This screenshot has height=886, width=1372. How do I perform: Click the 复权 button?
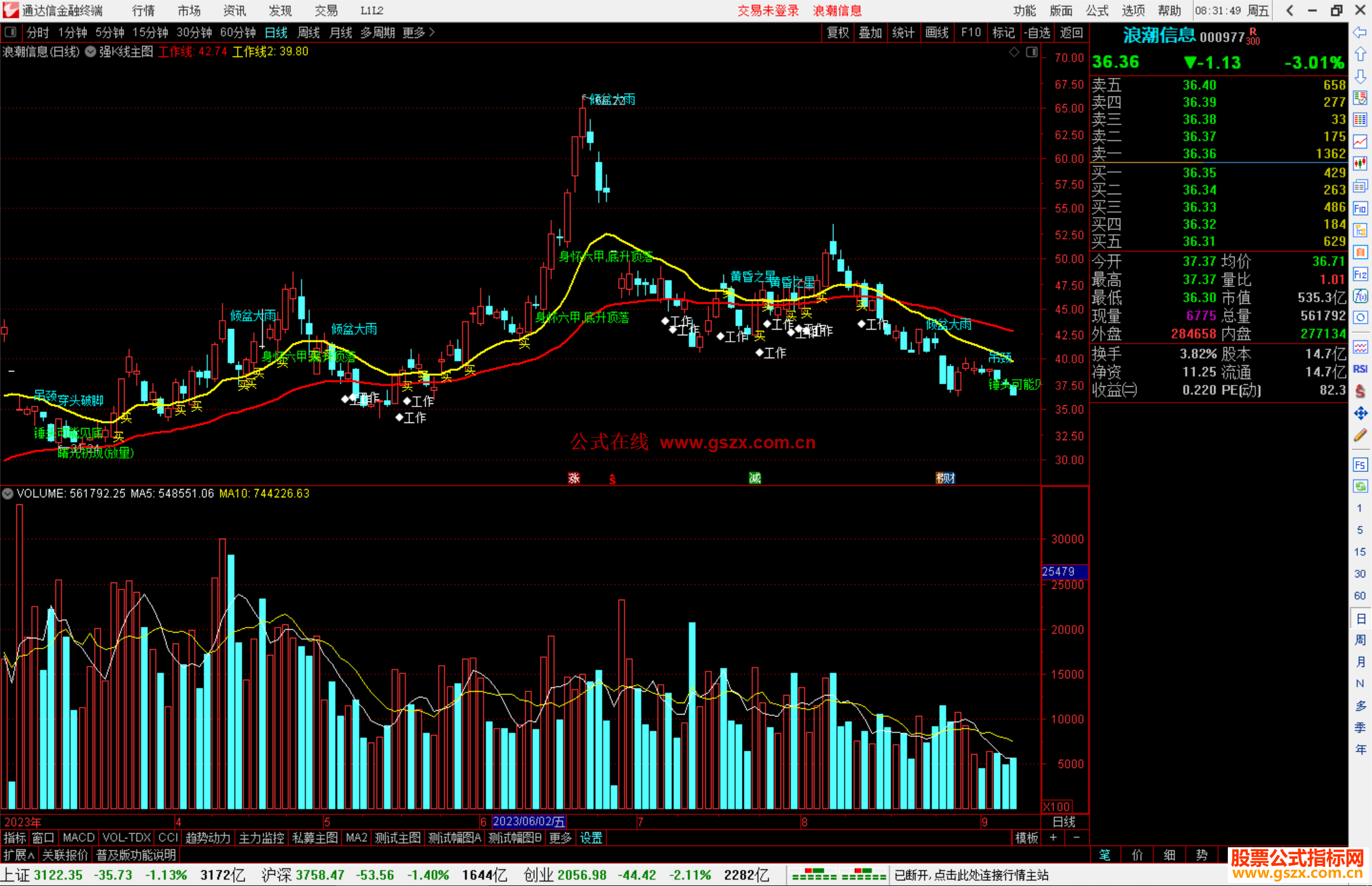[x=837, y=32]
